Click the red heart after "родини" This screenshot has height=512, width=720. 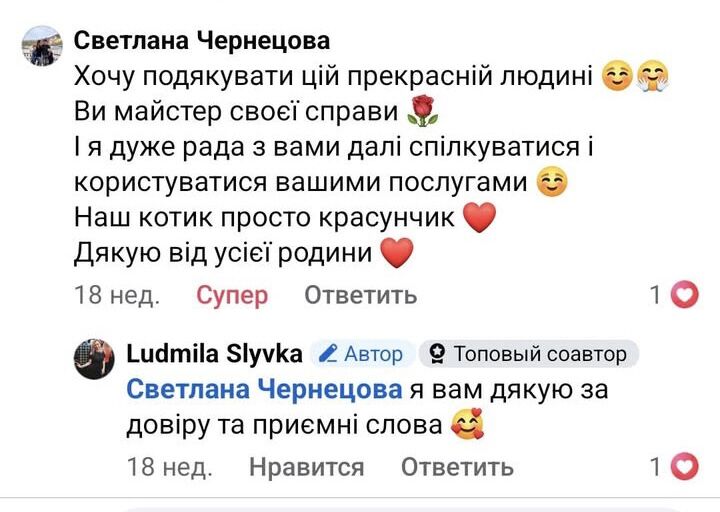click(x=397, y=255)
